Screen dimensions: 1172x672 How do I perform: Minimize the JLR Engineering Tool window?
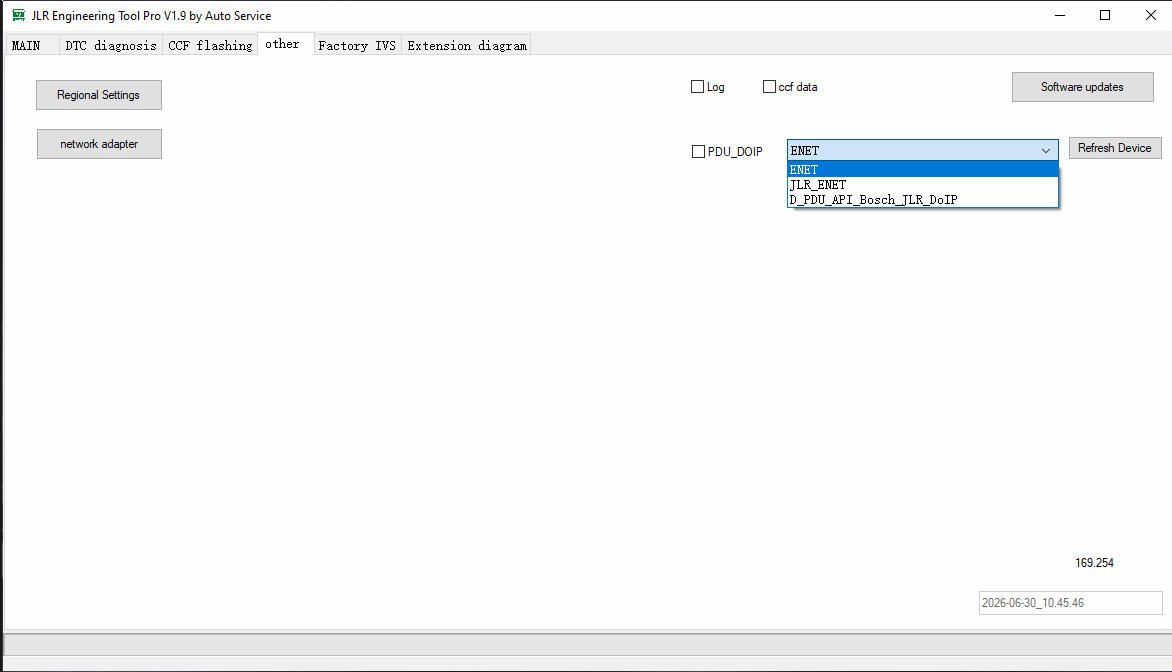point(1060,15)
